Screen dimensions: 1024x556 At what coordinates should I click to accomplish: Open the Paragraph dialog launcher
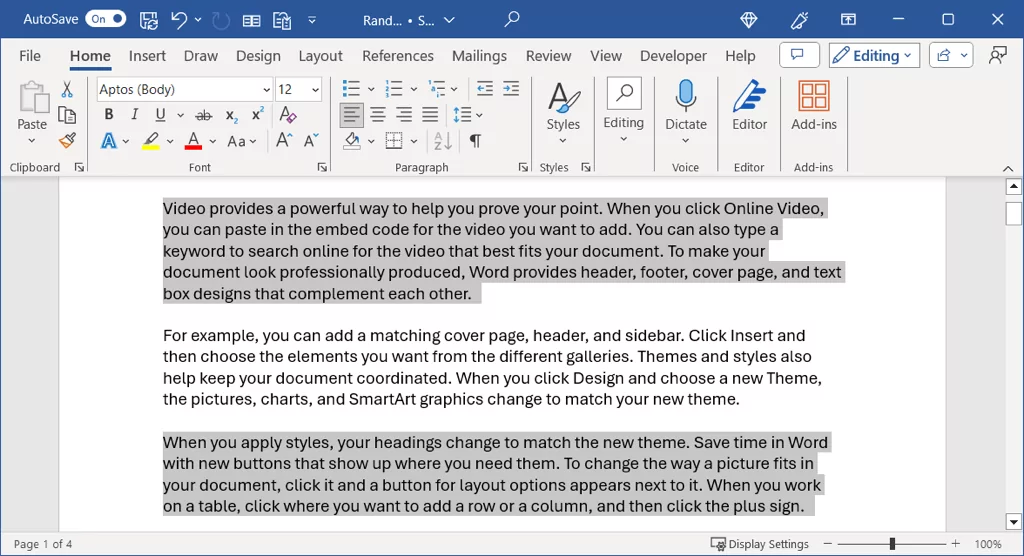point(523,168)
